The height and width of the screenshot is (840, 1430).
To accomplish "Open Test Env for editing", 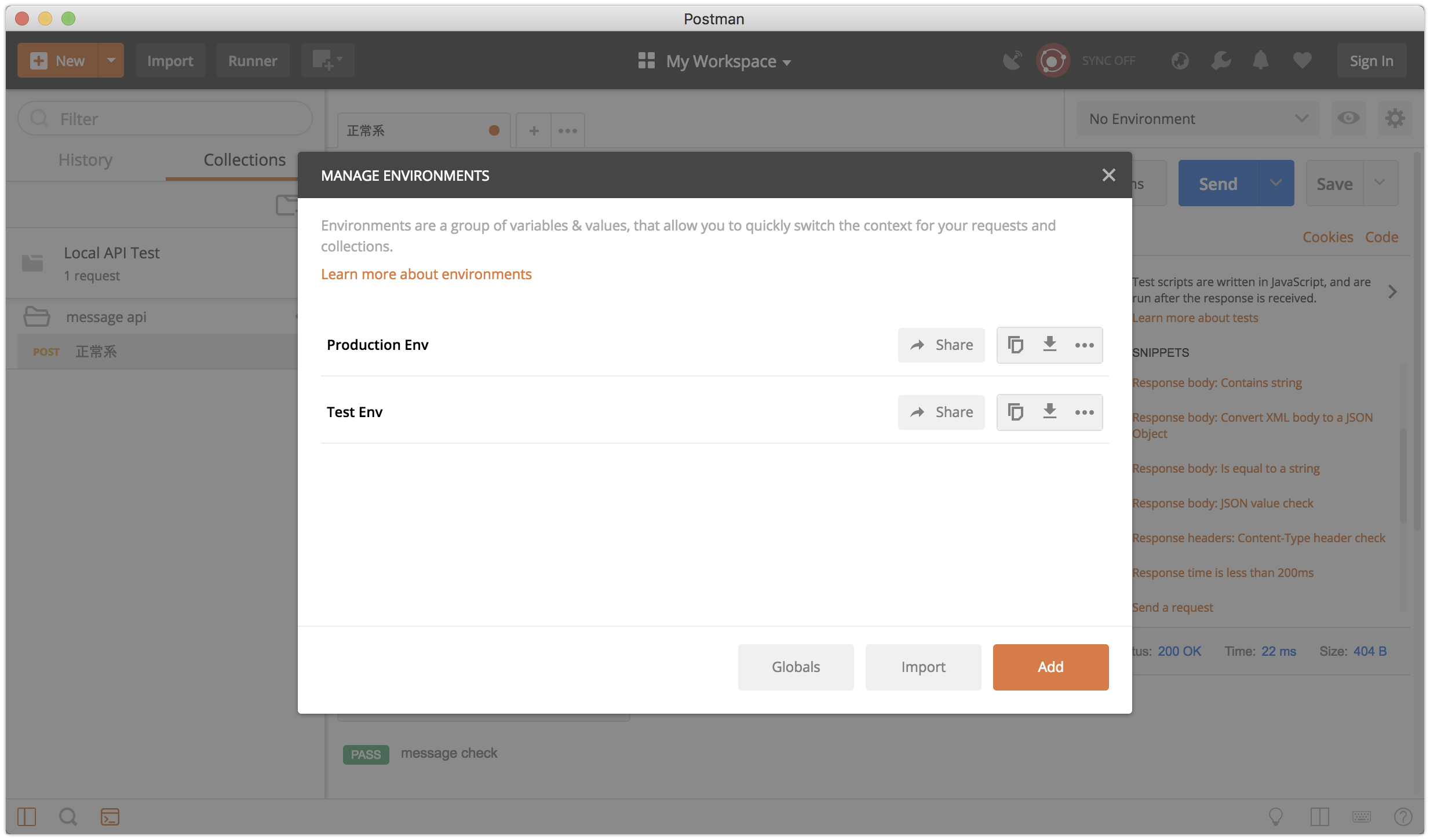I will point(354,412).
